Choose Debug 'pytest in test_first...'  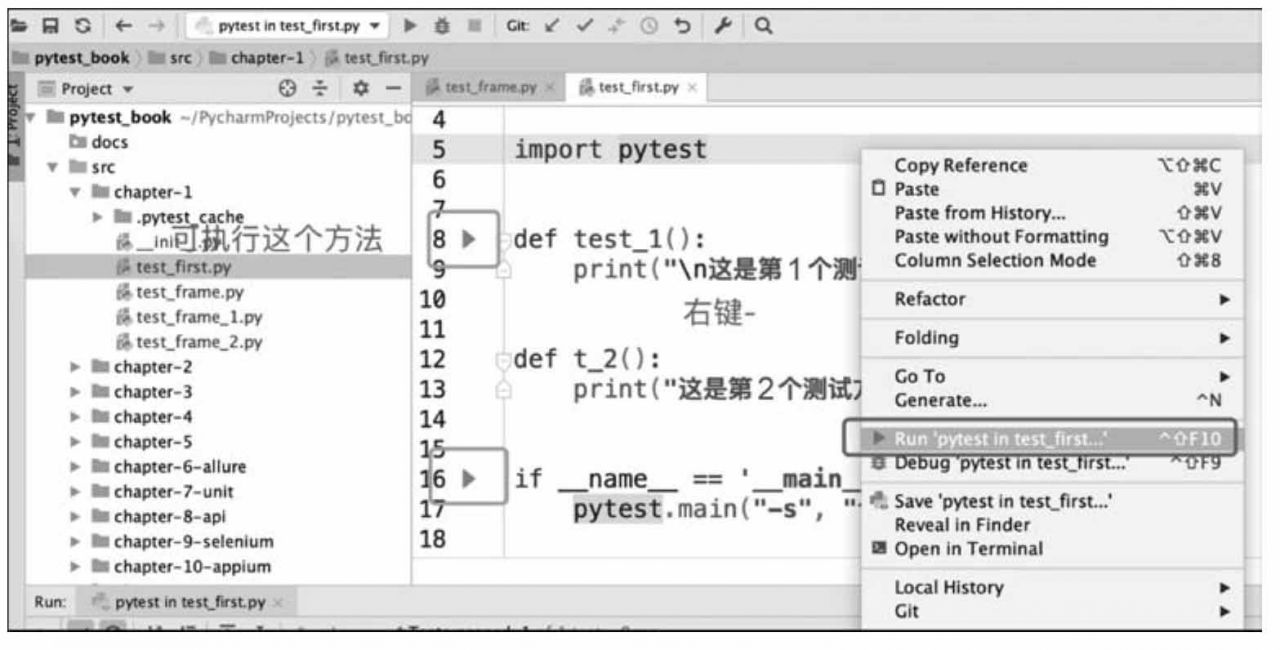point(1052,463)
